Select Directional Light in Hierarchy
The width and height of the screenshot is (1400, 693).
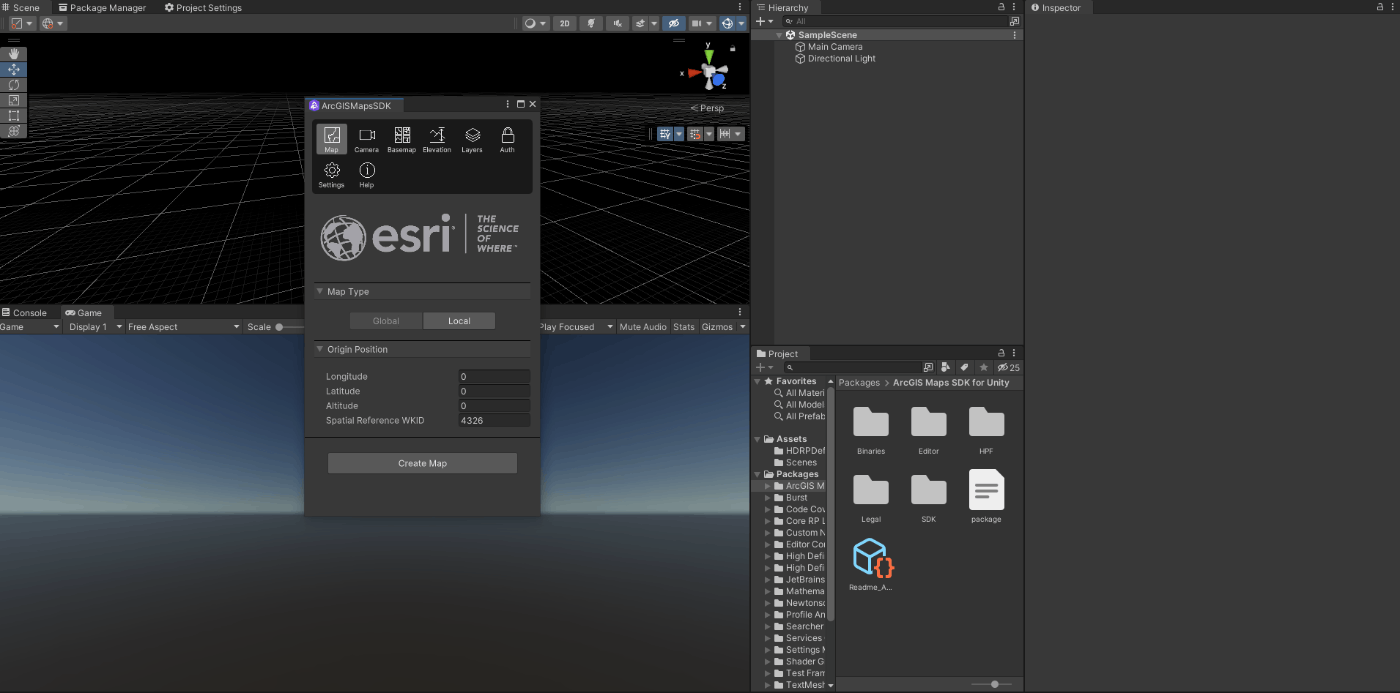[834, 59]
